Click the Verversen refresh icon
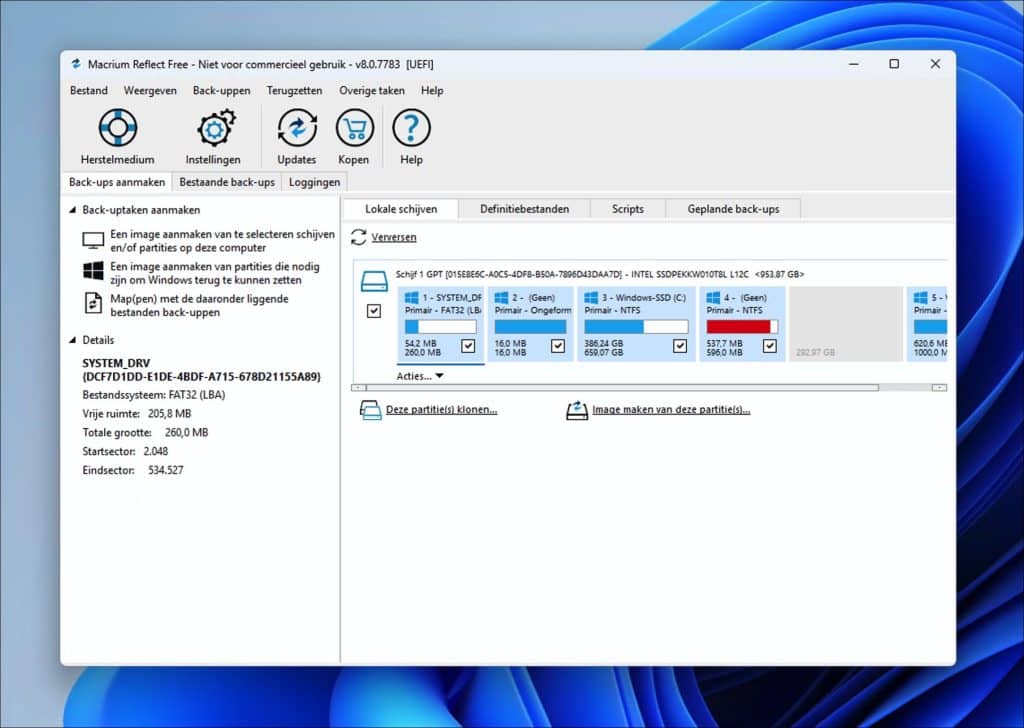The width and height of the screenshot is (1024, 728). click(x=359, y=237)
